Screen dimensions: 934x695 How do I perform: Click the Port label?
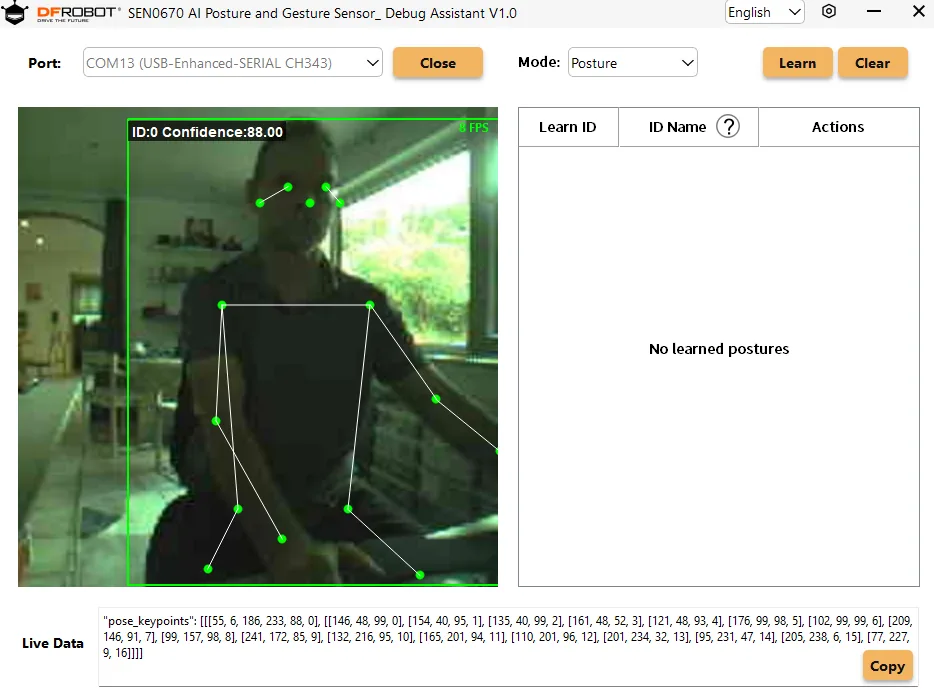pyautogui.click(x=45, y=63)
